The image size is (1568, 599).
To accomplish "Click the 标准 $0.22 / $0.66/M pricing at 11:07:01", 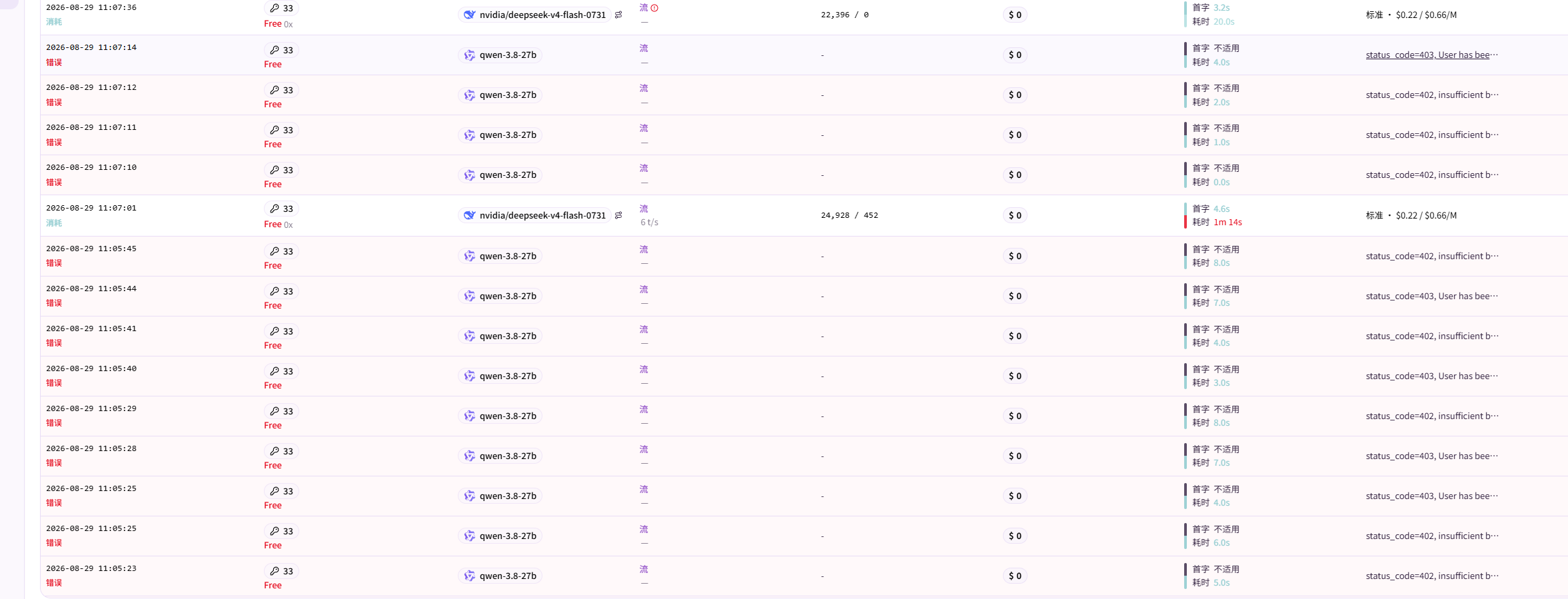I will click(1411, 216).
